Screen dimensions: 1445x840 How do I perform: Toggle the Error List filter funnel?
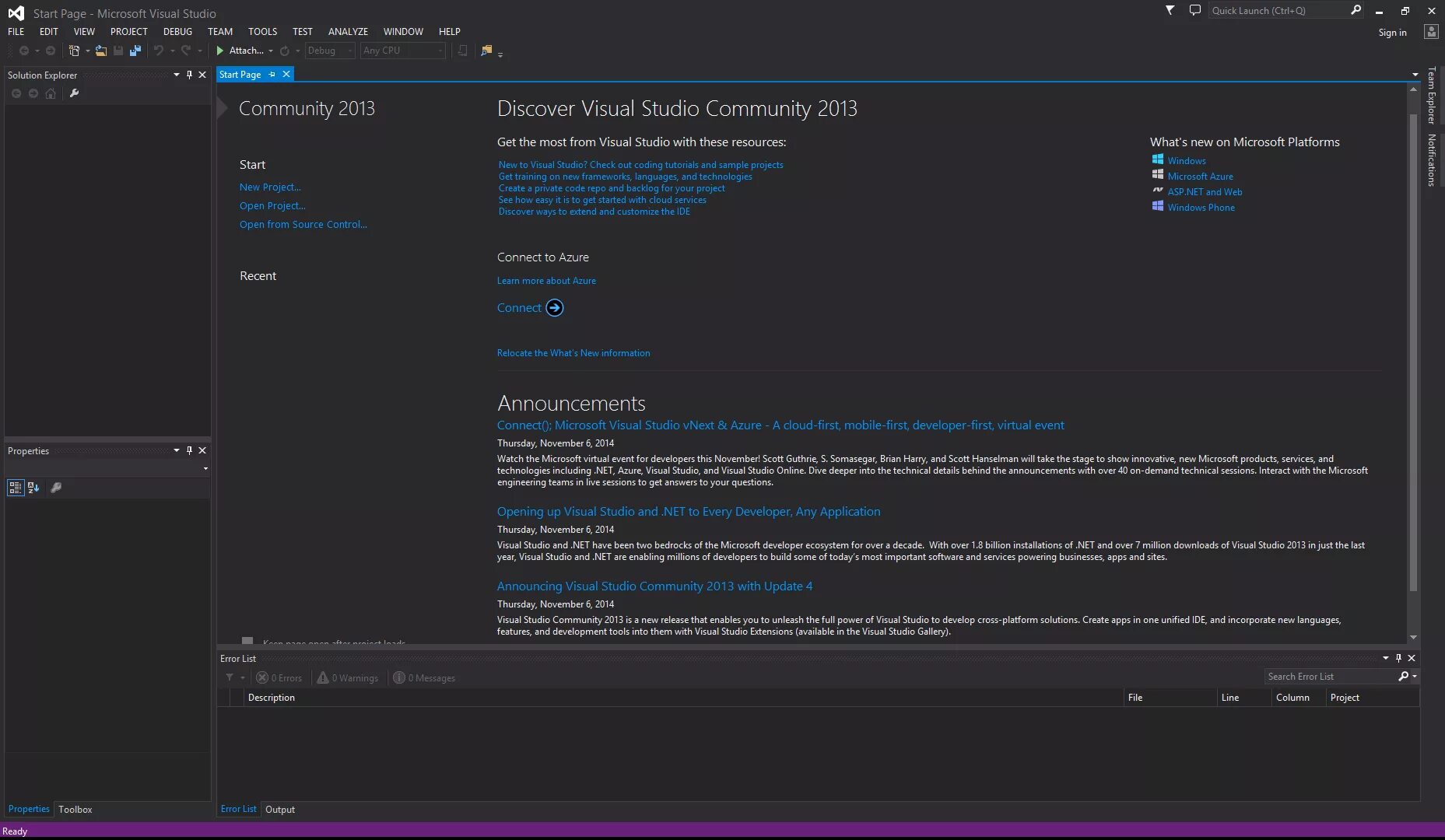[230, 677]
